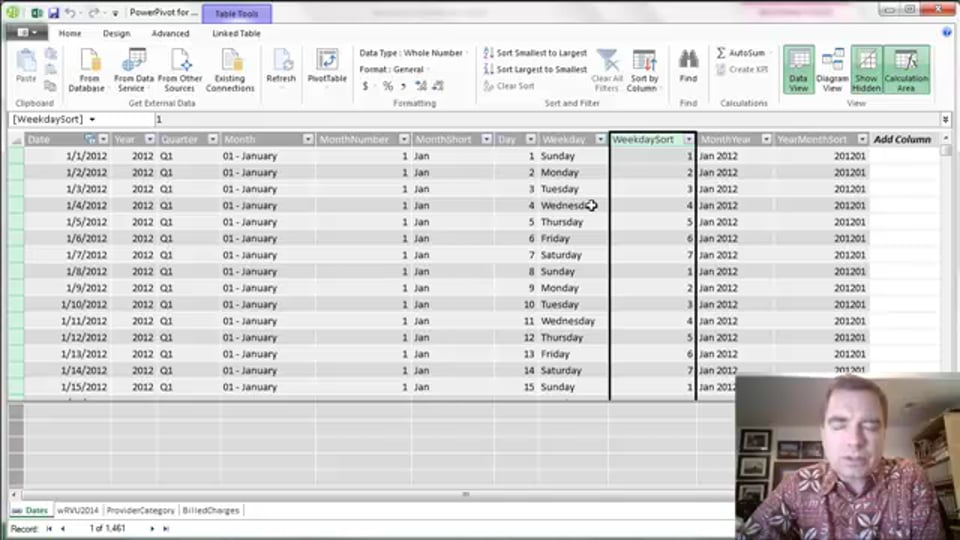Click the 1/15/2012 date cell

tap(67, 387)
